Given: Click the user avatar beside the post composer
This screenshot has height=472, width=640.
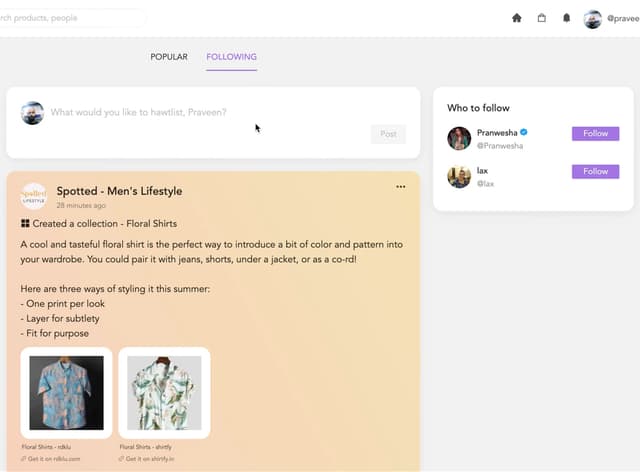Looking at the screenshot, I should pos(33,112).
